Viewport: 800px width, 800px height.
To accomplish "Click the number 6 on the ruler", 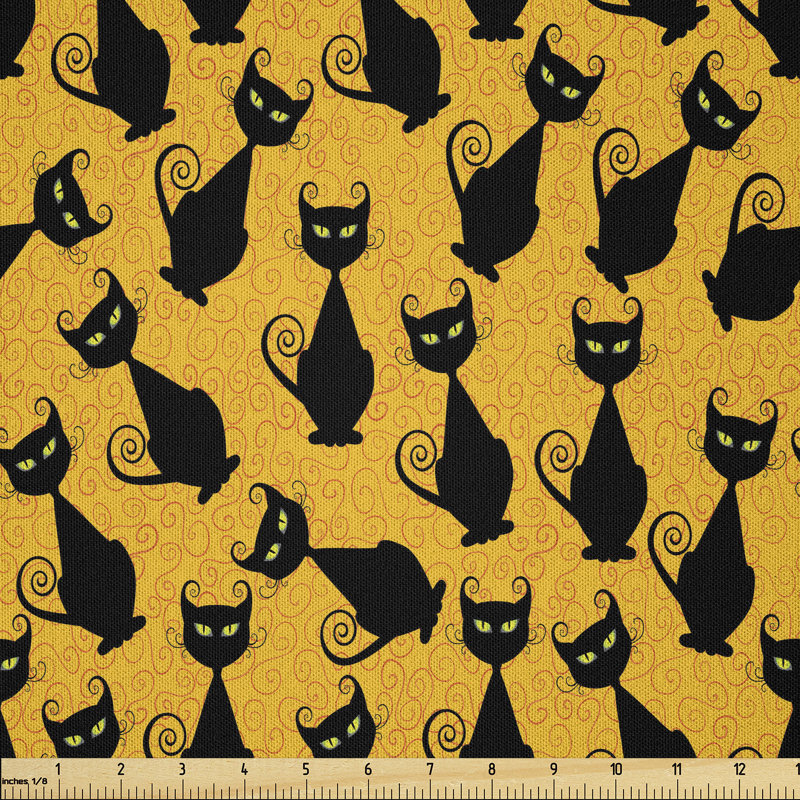I will pyautogui.click(x=368, y=769).
